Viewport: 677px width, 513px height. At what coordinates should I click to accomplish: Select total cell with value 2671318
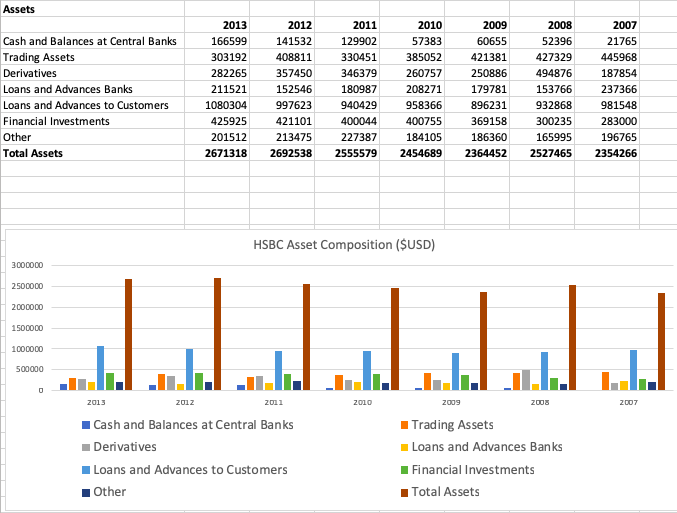217,153
